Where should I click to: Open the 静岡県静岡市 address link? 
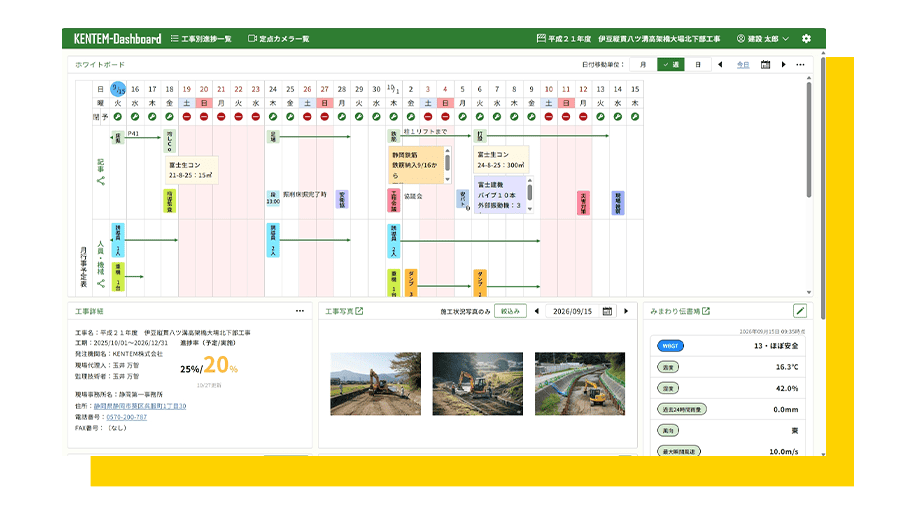coord(140,406)
